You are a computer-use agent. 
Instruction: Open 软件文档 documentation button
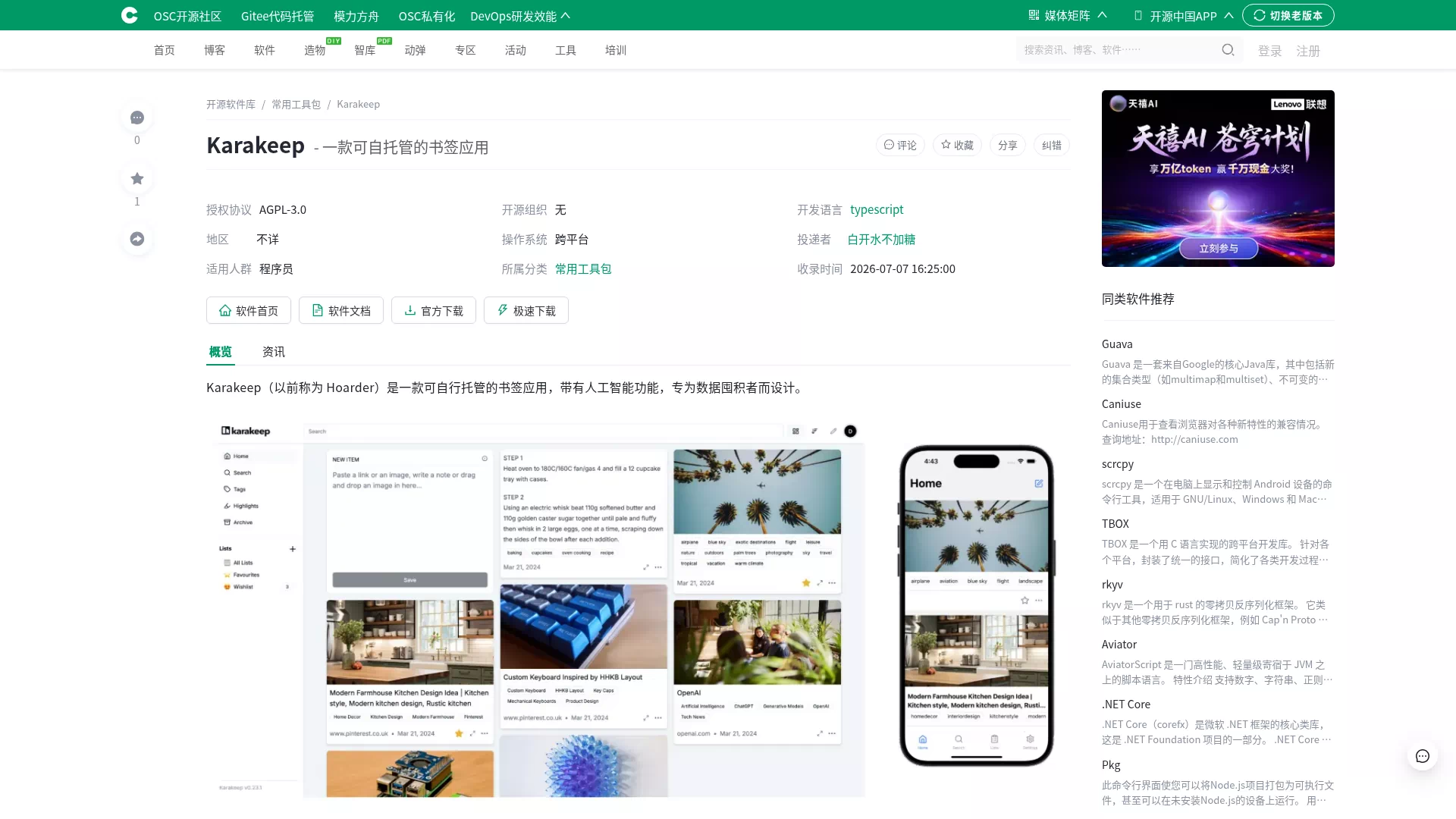(341, 310)
